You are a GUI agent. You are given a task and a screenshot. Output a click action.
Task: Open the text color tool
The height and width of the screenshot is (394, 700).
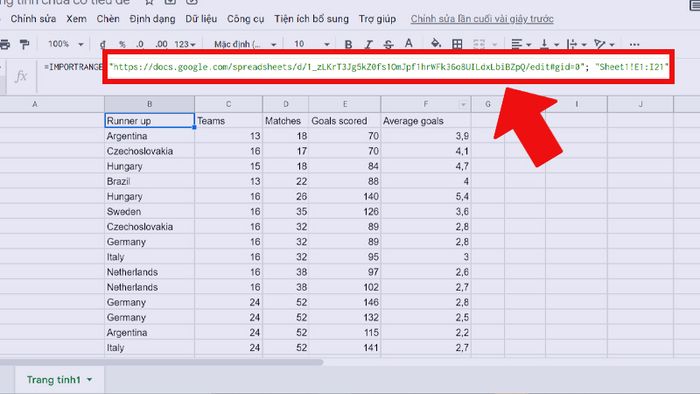[x=408, y=44]
